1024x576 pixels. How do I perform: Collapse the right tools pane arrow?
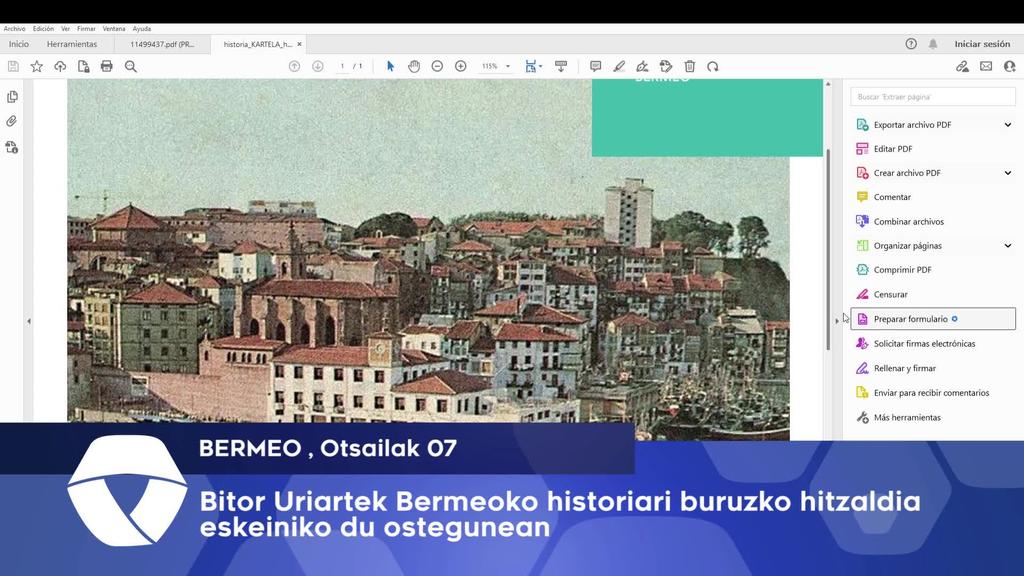(x=837, y=321)
